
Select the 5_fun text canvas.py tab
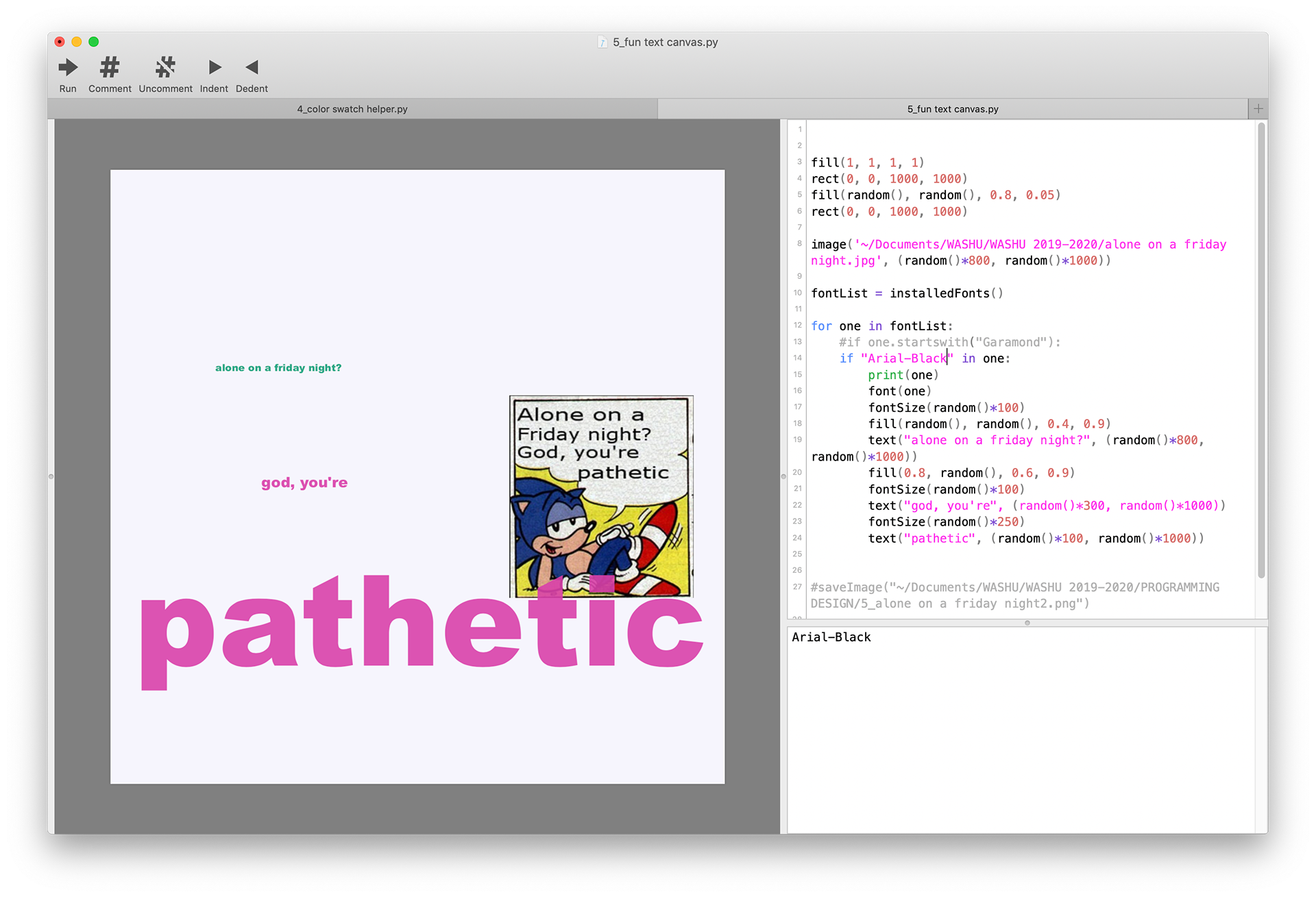pyautogui.click(x=953, y=109)
